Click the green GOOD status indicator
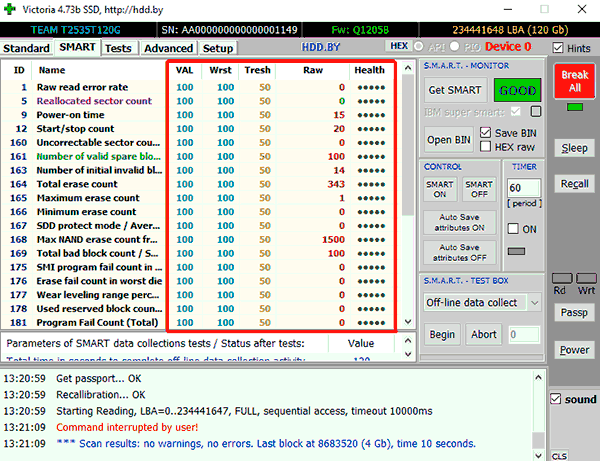600x461 pixels. click(517, 90)
